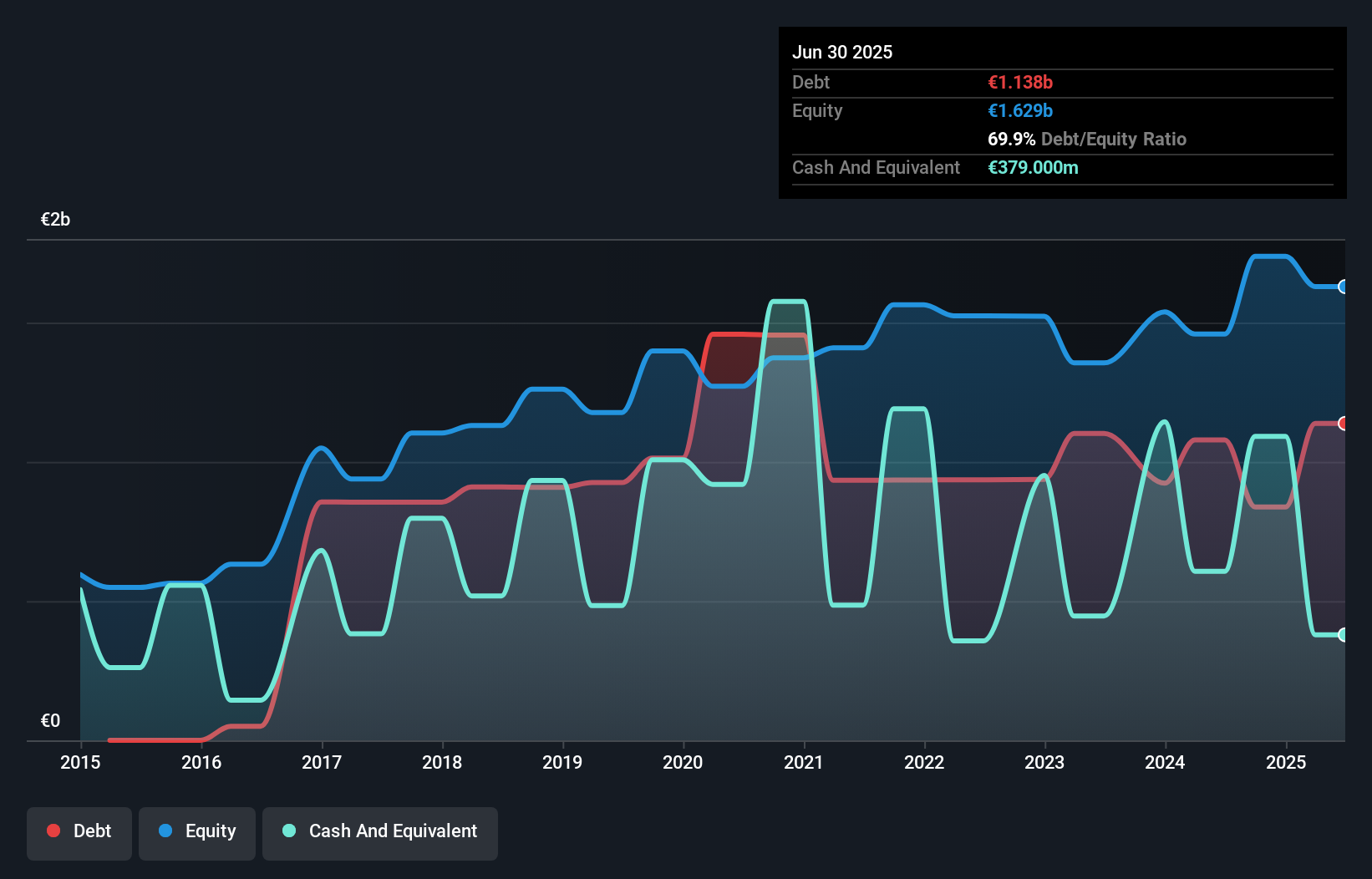This screenshot has height=879, width=1372.
Task: Click the Jun 30 2025 tooltip date header
Action: (x=842, y=53)
